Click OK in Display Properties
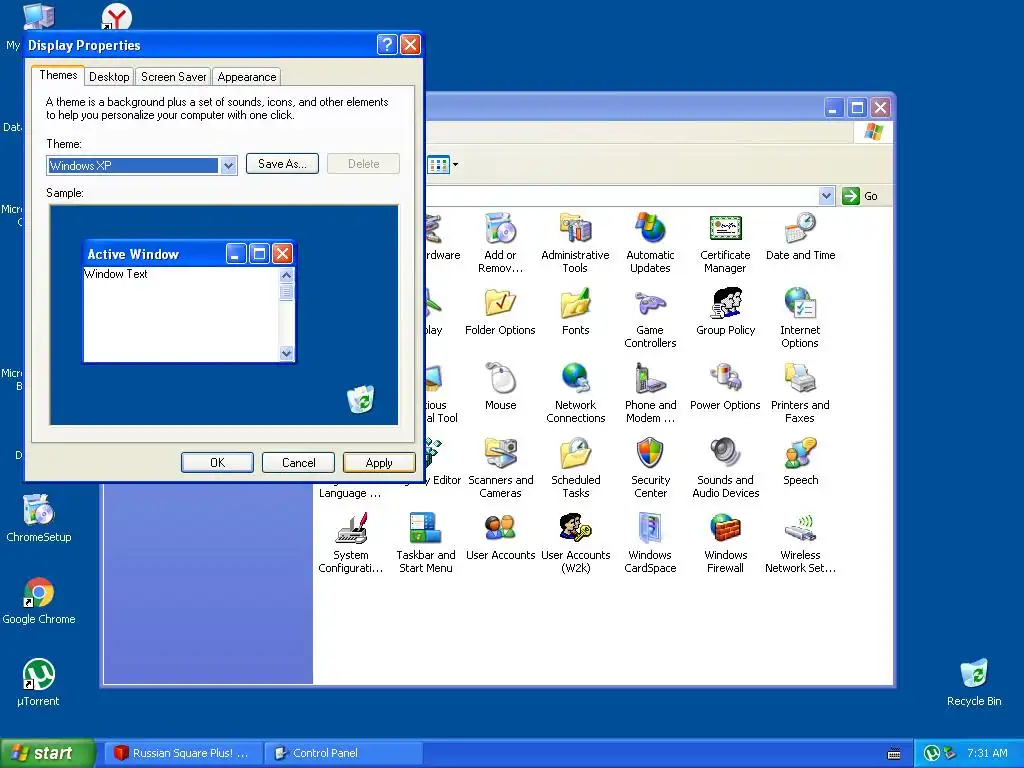Image resolution: width=1024 pixels, height=768 pixels. point(217,462)
